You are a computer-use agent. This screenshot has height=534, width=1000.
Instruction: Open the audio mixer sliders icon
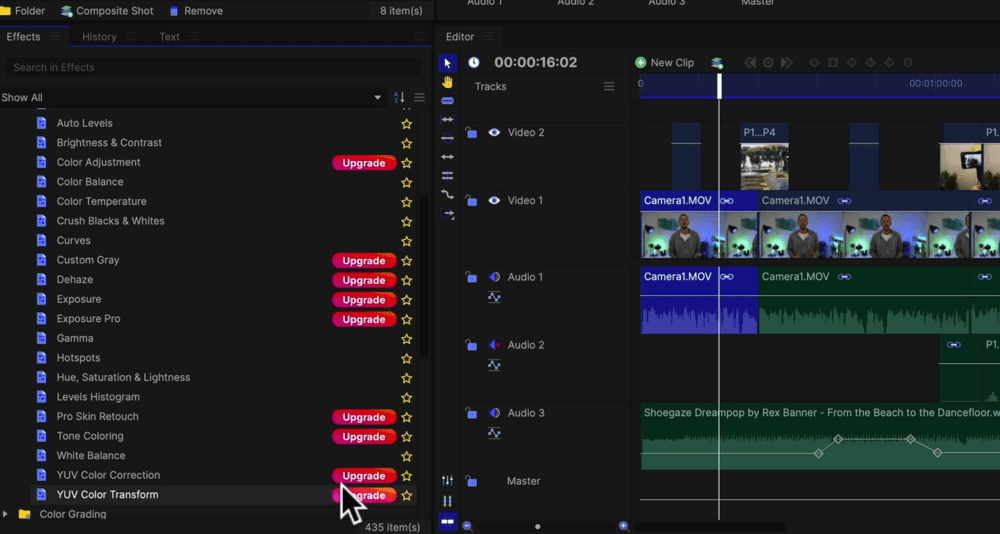tap(447, 481)
